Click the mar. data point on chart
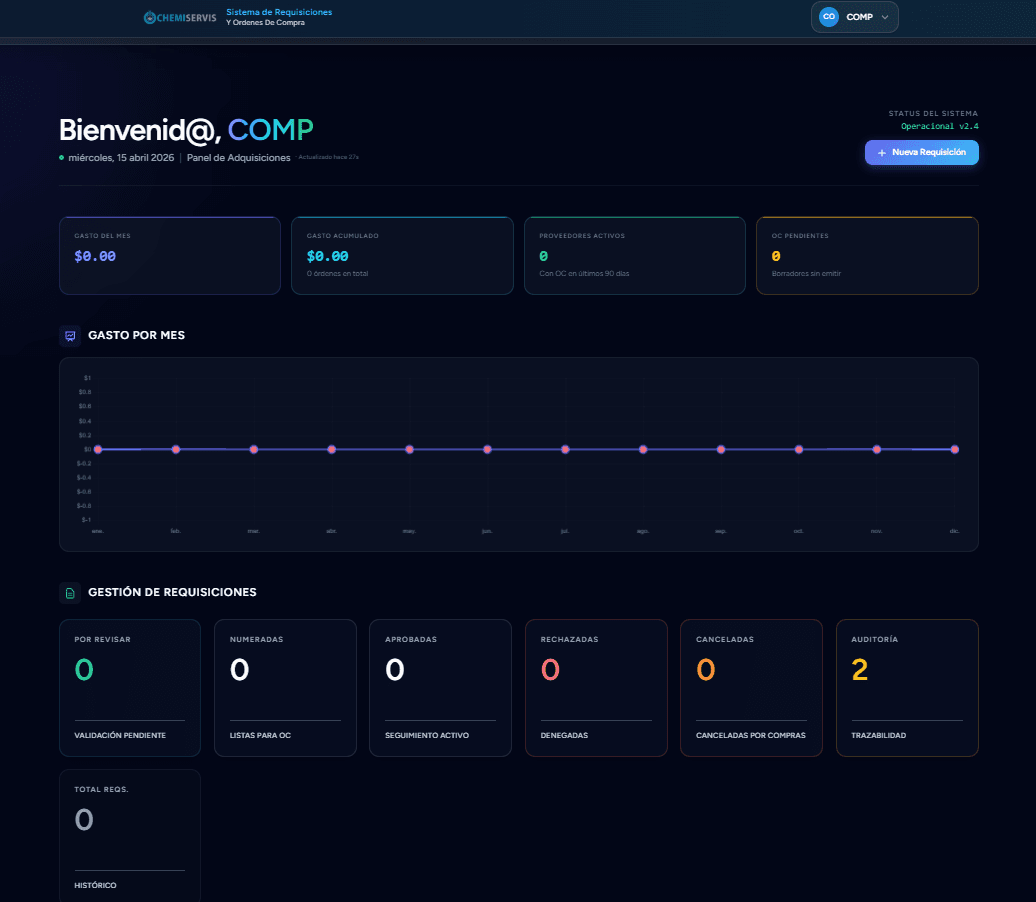This screenshot has height=902, width=1036. click(254, 449)
